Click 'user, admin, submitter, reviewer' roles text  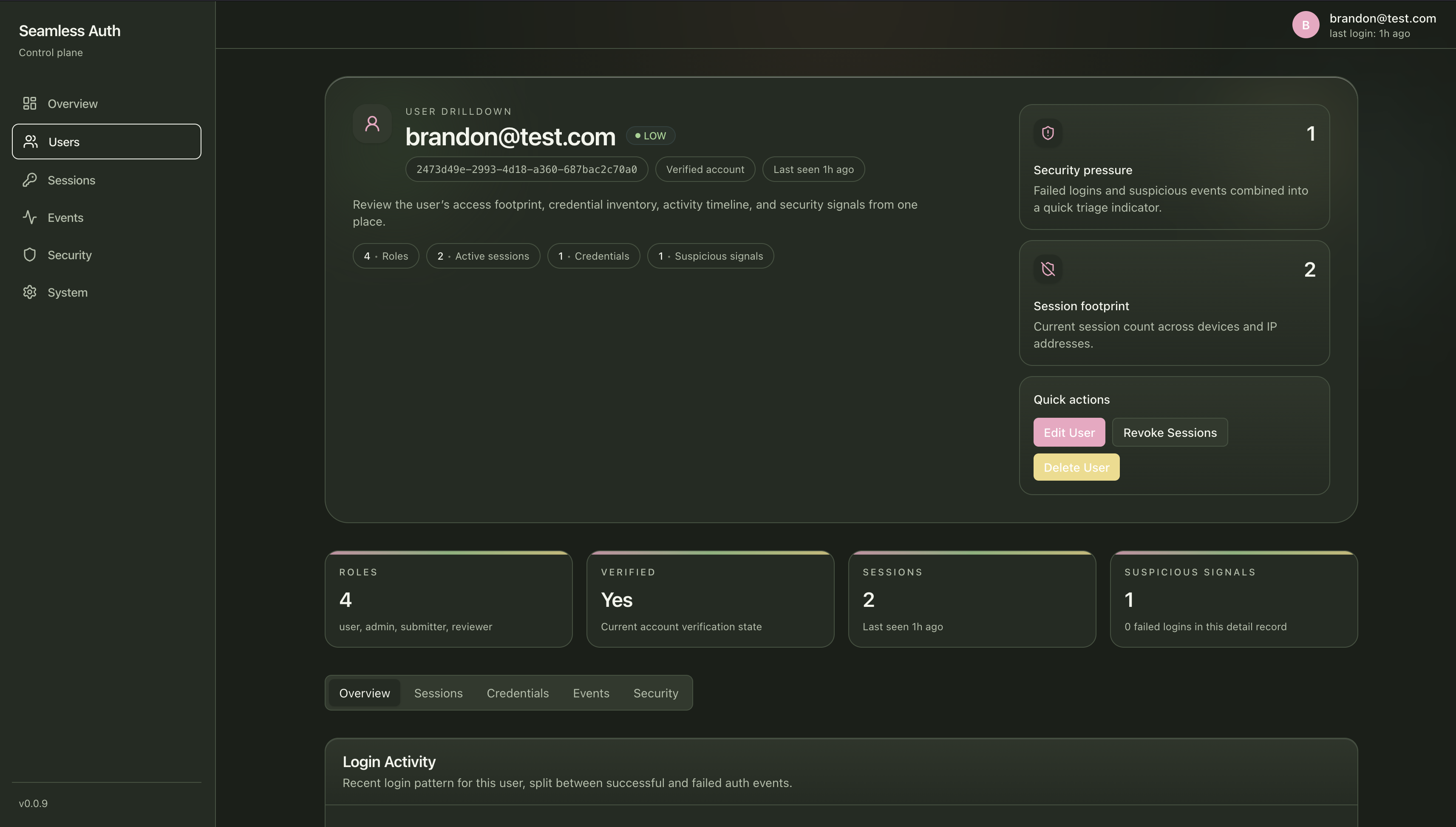pyautogui.click(x=415, y=626)
